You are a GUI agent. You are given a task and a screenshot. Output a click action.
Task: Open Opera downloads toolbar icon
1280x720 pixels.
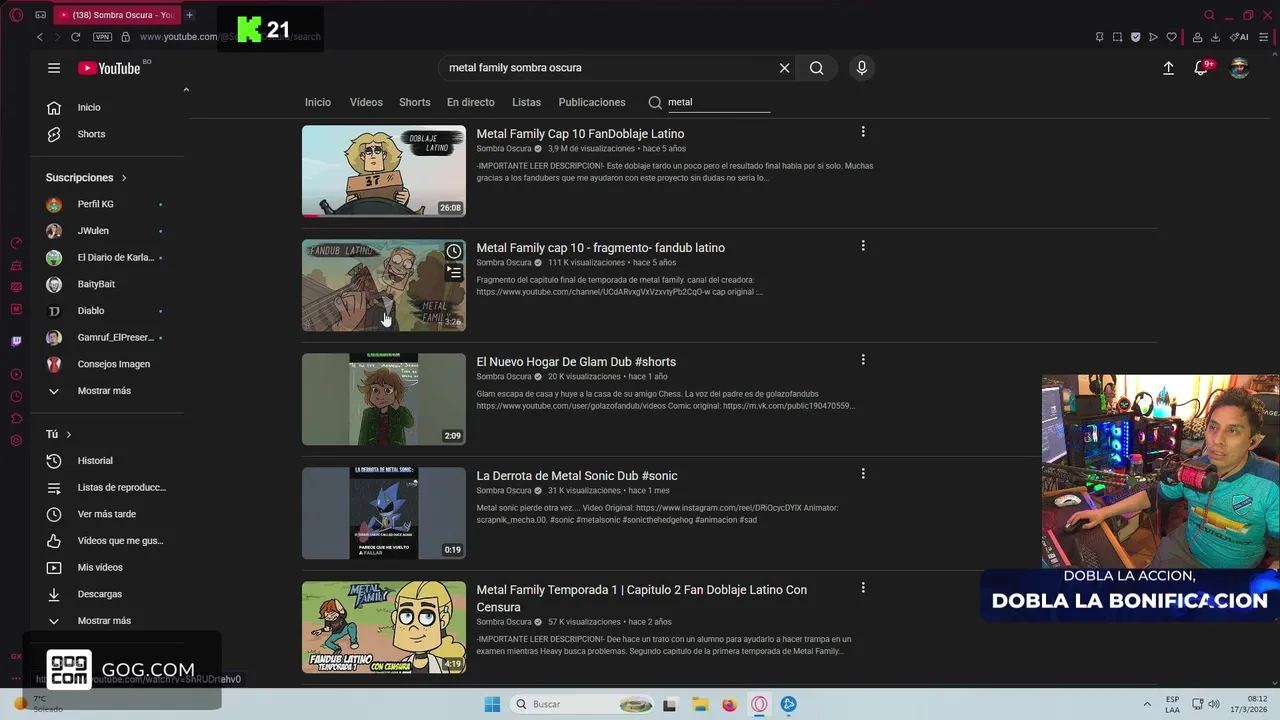(1215, 37)
